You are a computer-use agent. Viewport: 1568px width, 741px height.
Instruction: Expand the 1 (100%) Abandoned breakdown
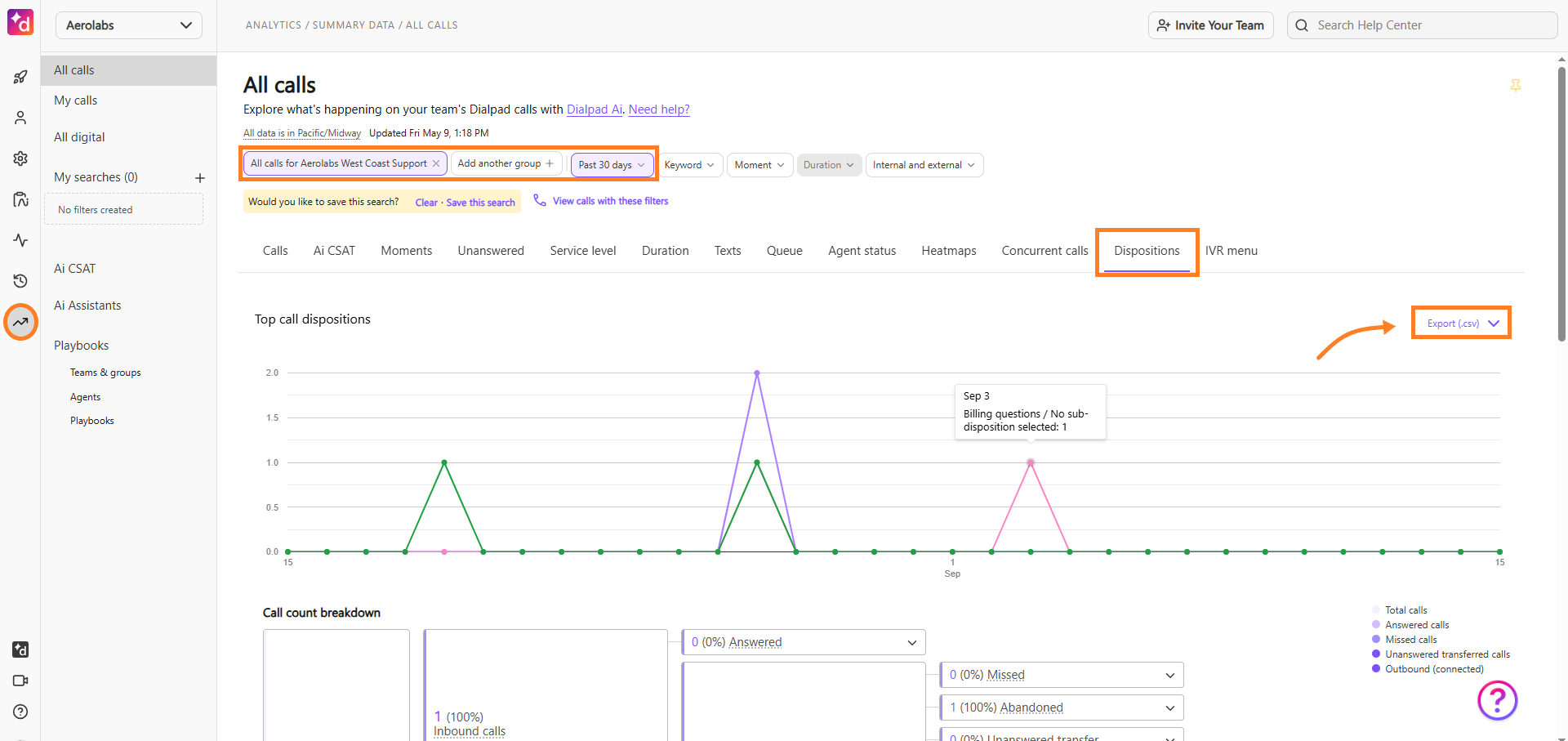pos(1062,708)
